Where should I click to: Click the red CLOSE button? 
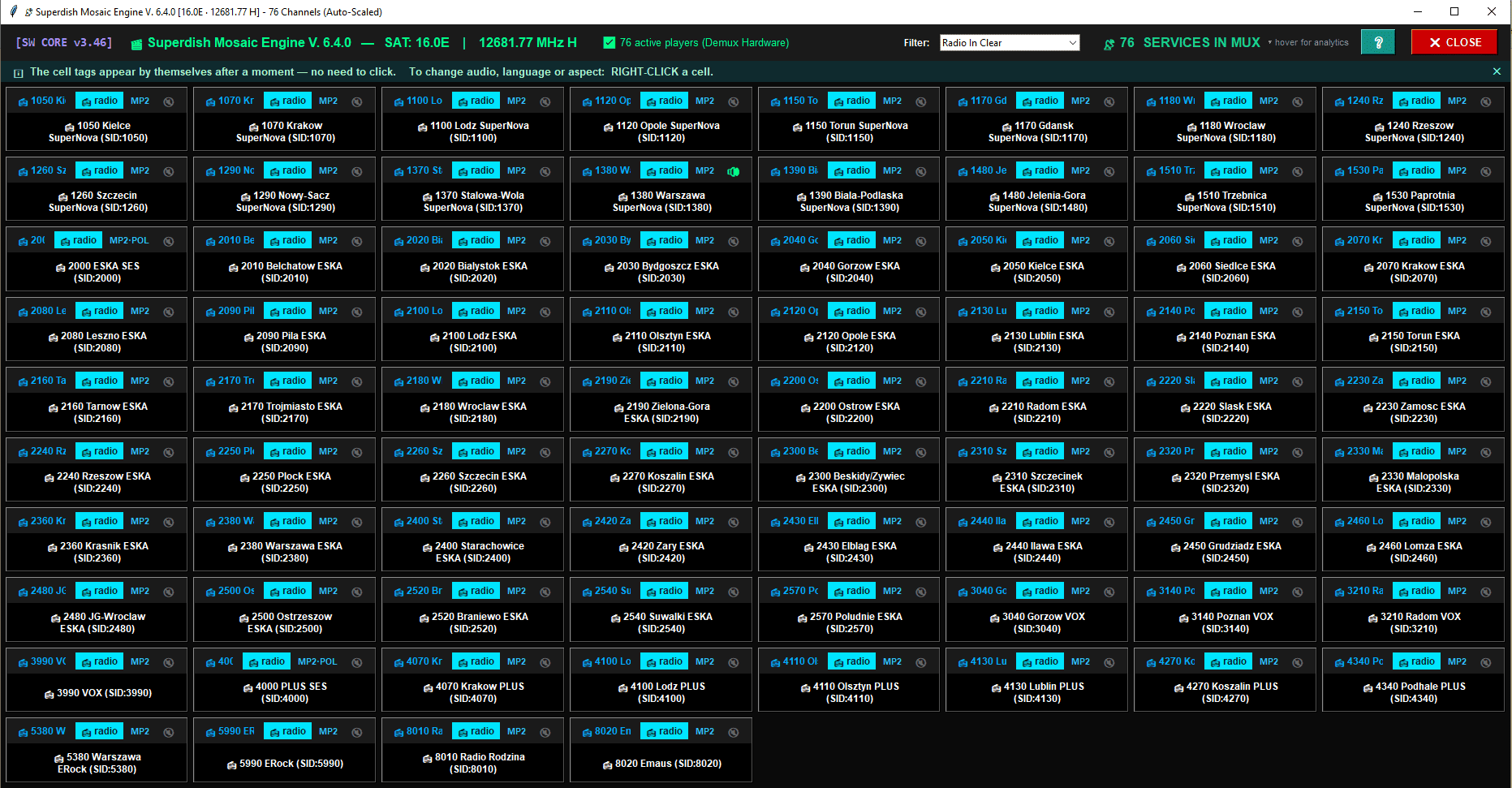click(x=1454, y=42)
